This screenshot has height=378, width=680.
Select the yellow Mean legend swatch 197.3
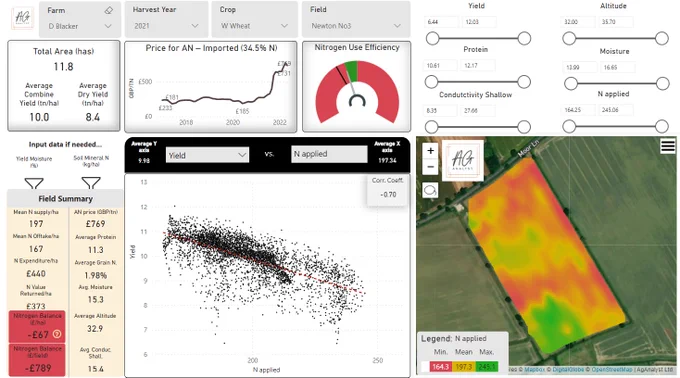[x=463, y=367]
